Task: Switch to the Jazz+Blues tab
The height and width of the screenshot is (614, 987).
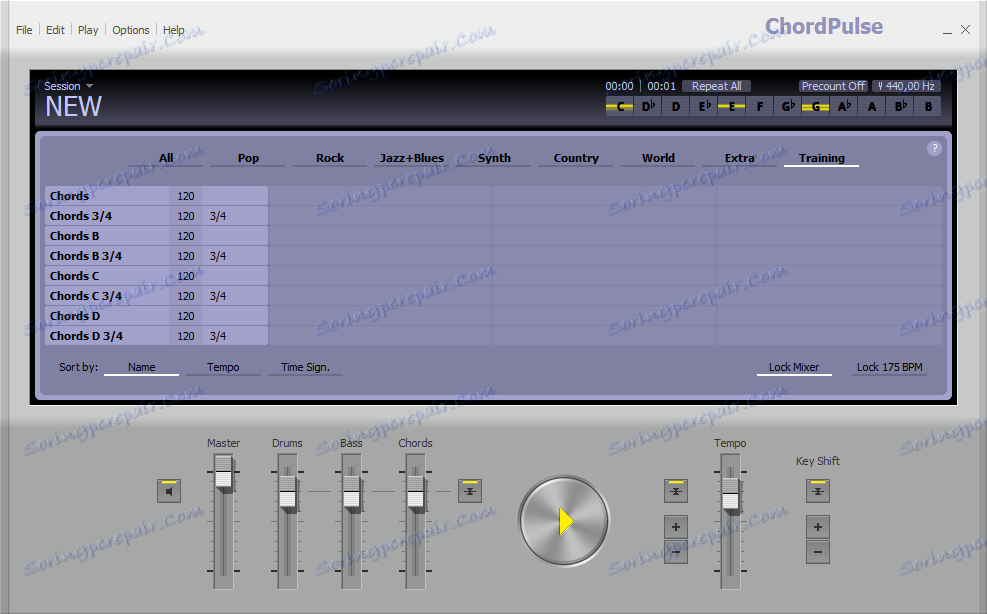Action: (x=412, y=157)
